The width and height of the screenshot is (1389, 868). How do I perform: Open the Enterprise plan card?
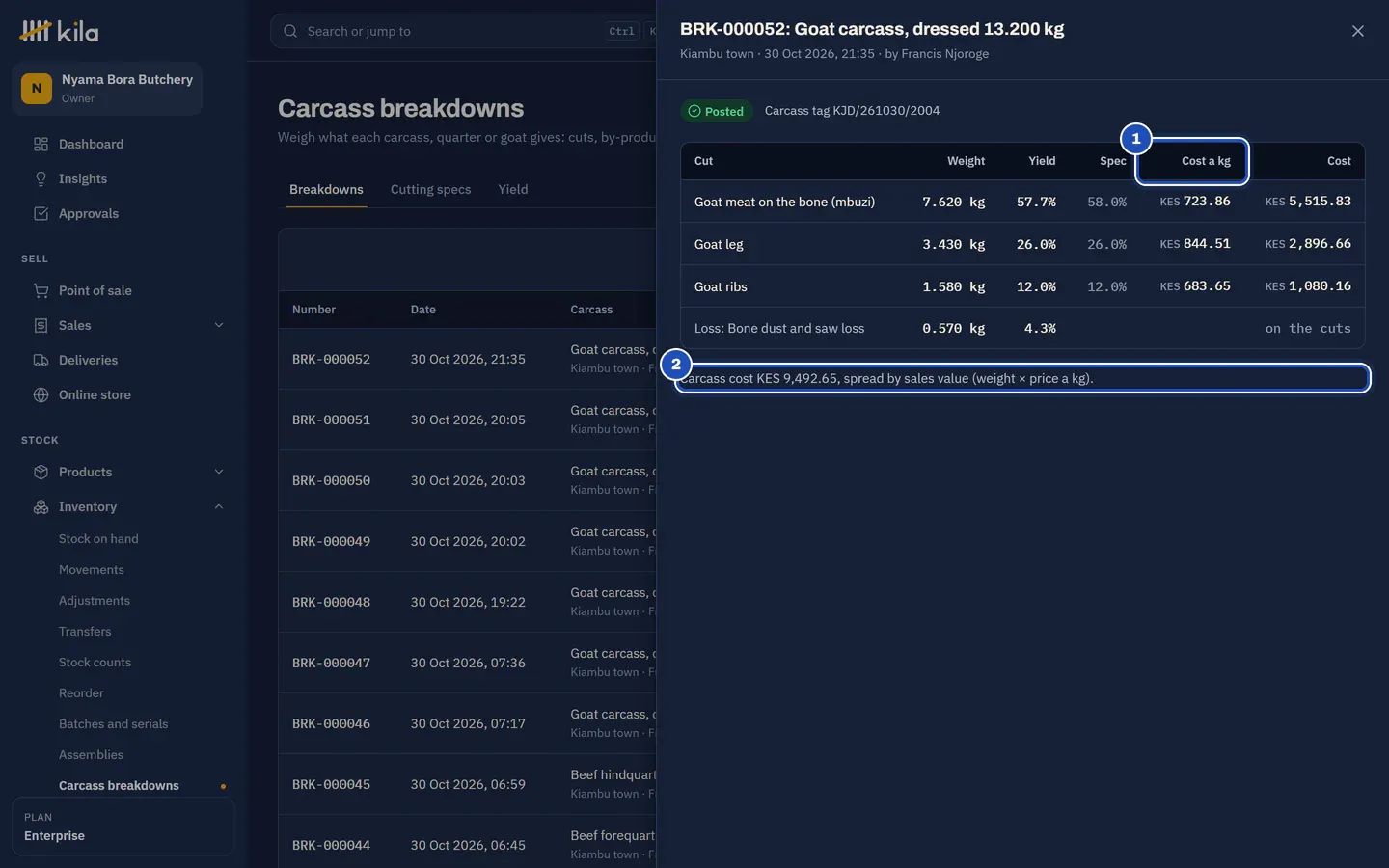coord(123,827)
